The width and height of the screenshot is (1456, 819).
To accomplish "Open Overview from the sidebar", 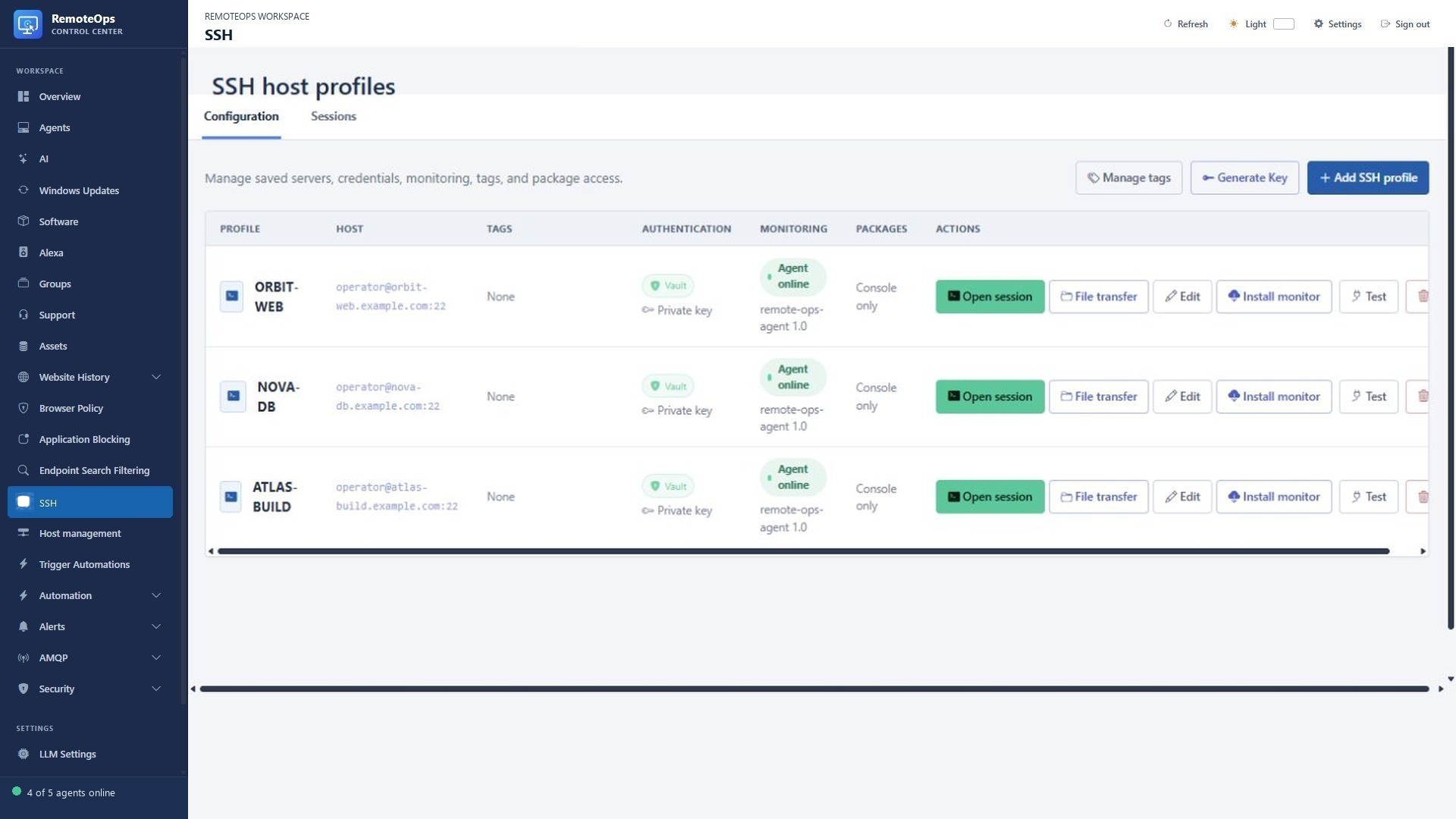I will [89, 96].
